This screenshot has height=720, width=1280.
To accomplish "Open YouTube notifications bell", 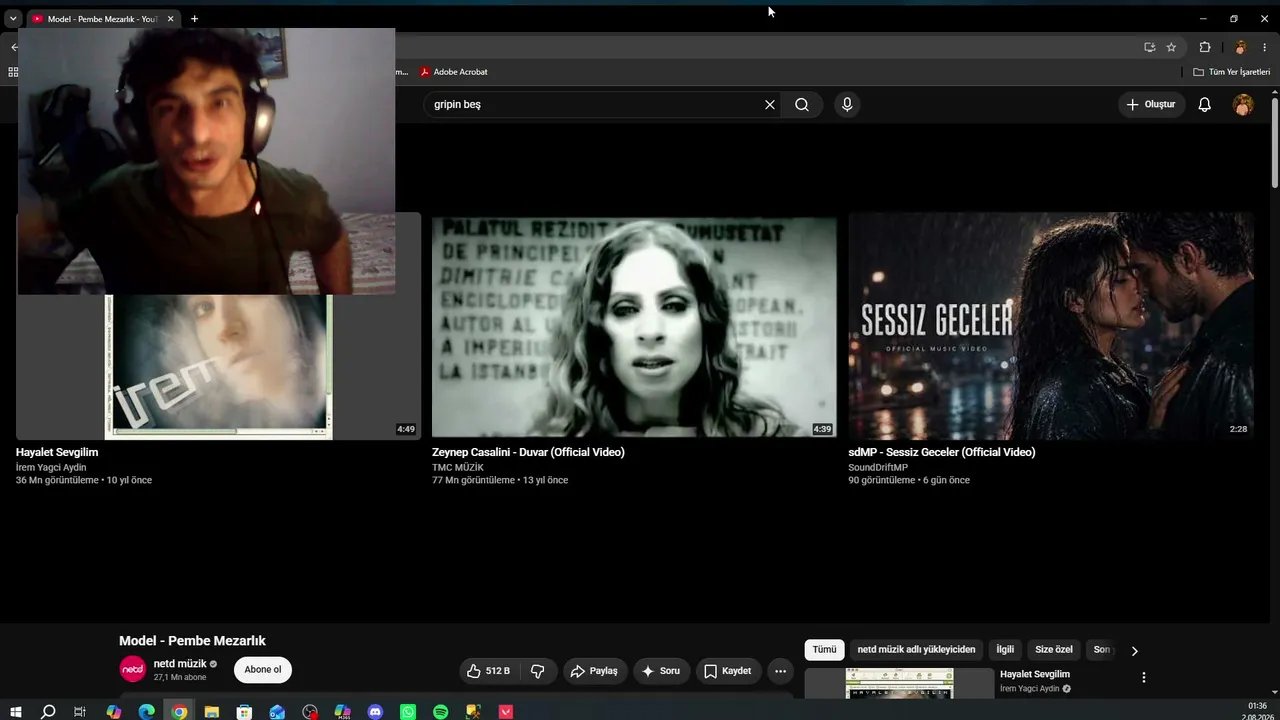I will (1205, 104).
